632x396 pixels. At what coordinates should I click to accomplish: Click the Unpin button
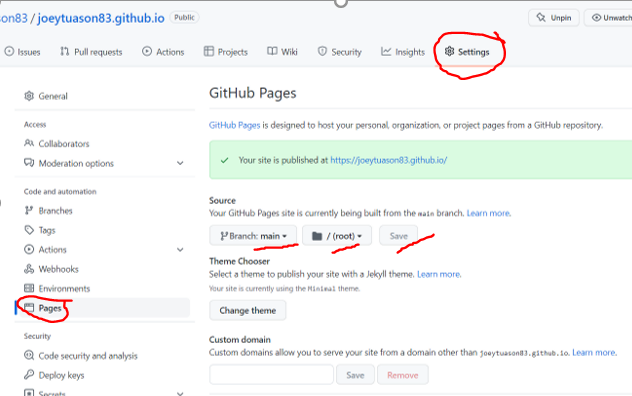554,18
